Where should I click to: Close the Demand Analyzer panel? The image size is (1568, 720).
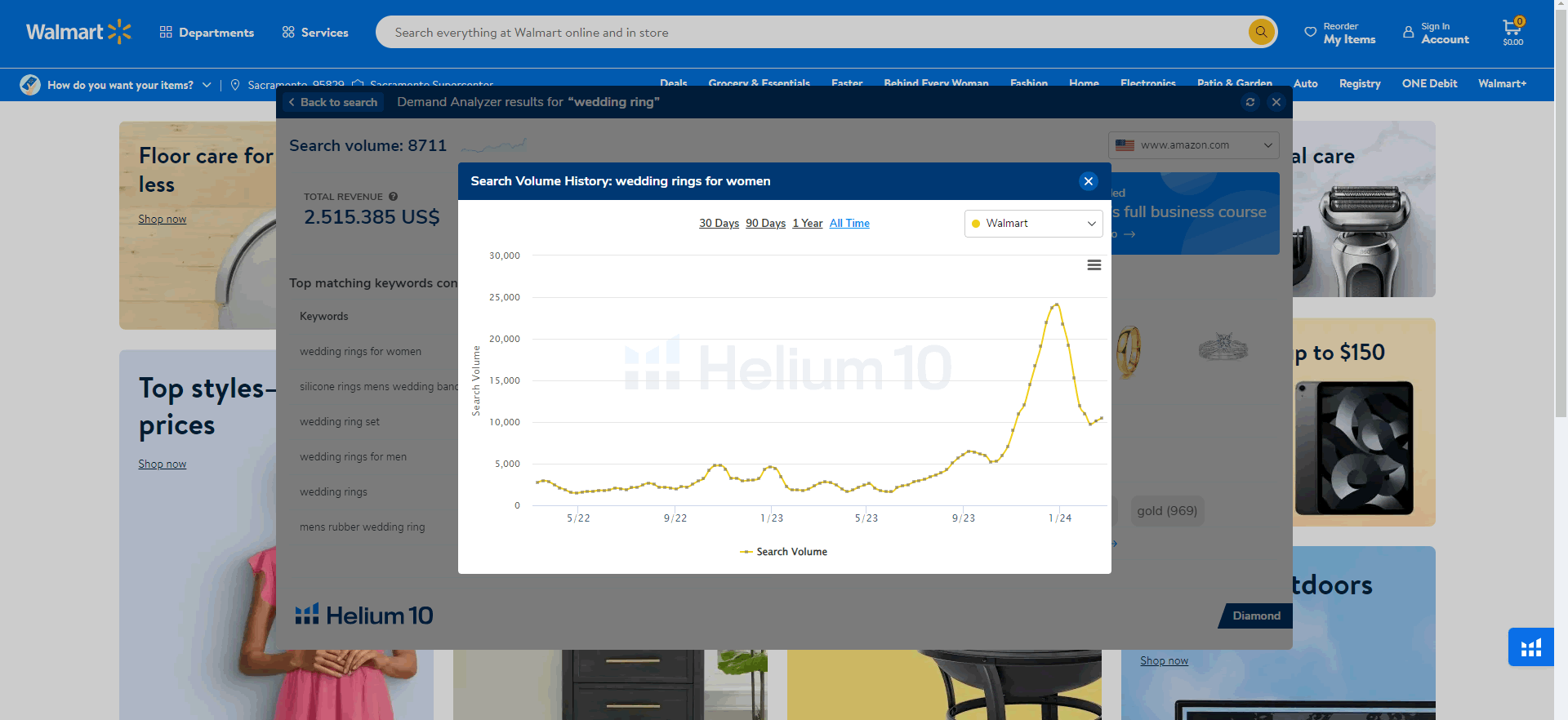click(1276, 102)
